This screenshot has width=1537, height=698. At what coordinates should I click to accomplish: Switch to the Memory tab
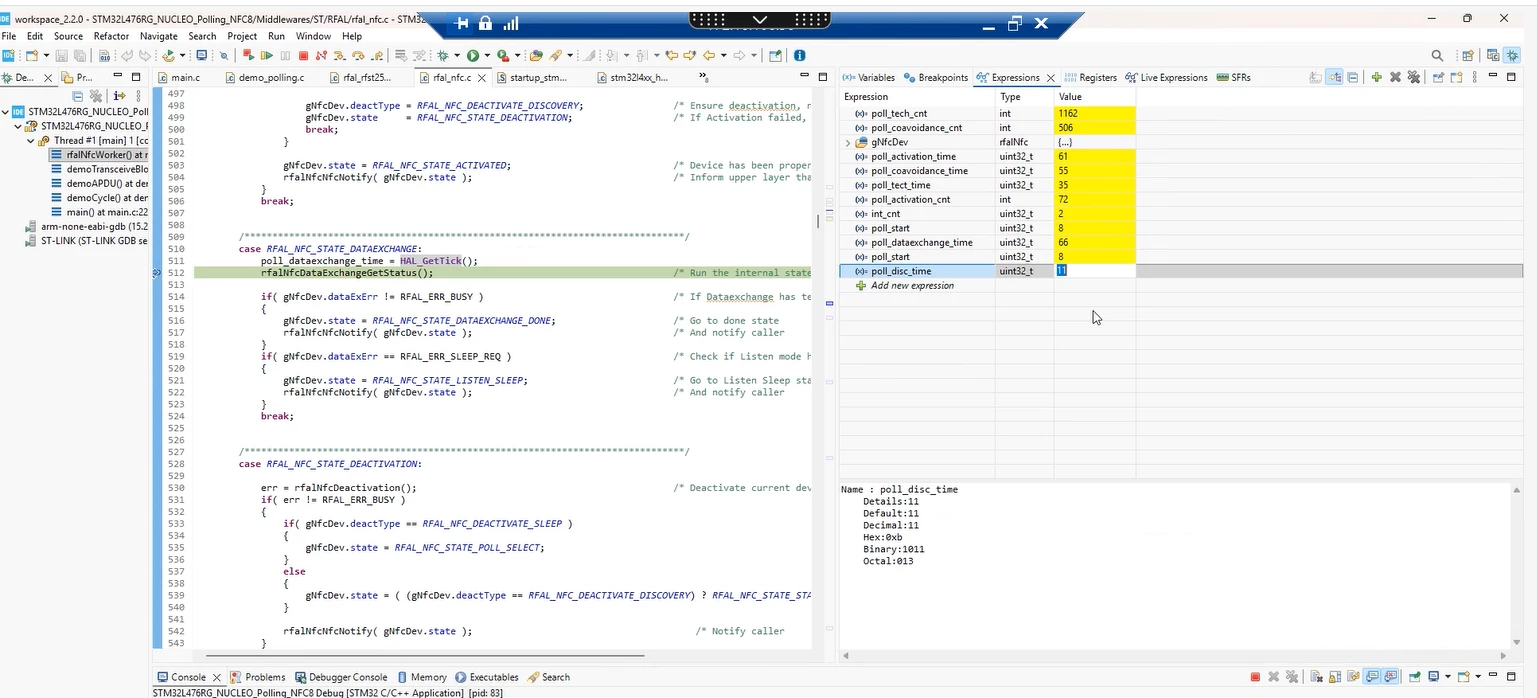click(x=422, y=677)
